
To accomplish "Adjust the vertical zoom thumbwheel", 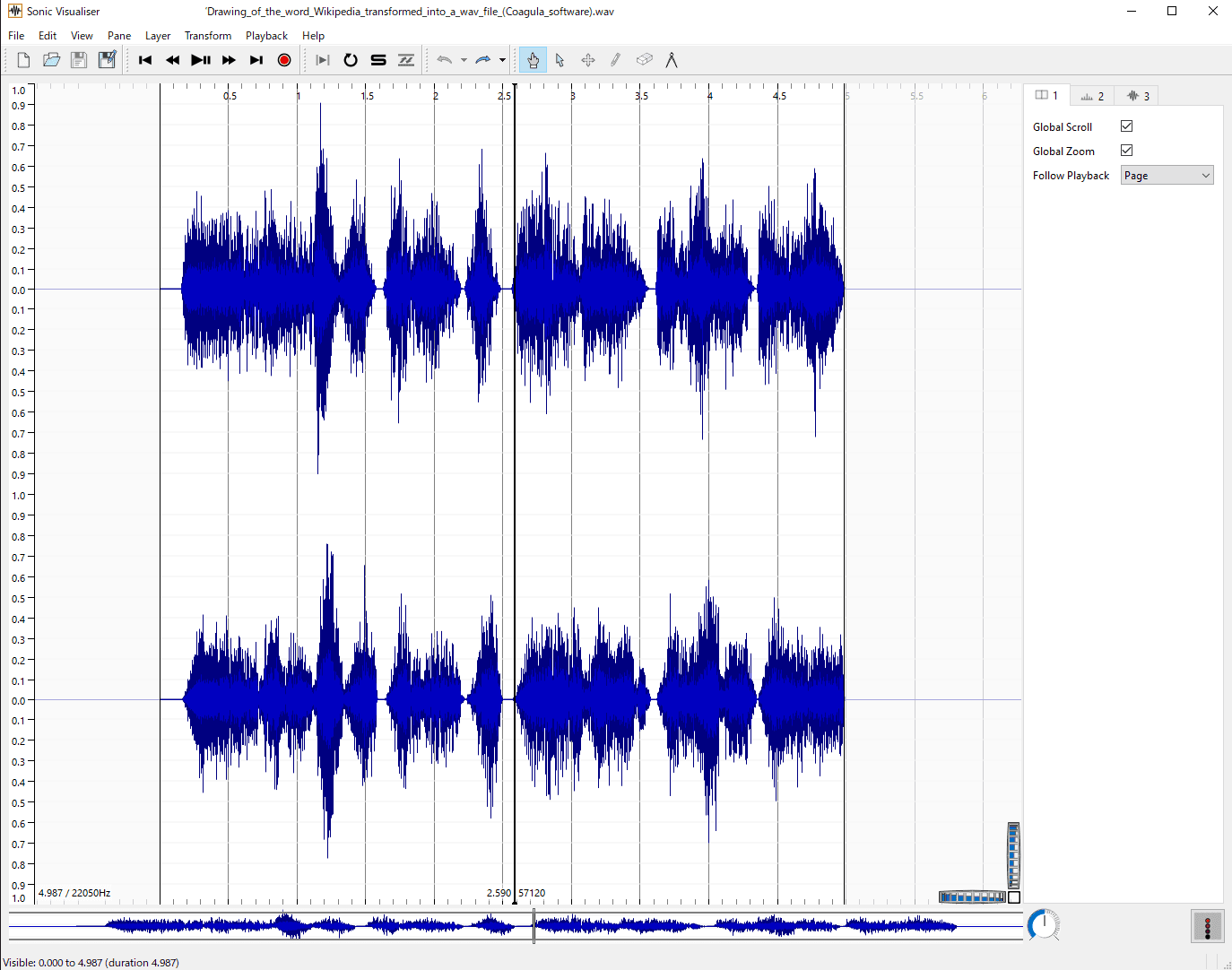I will (x=1013, y=855).
